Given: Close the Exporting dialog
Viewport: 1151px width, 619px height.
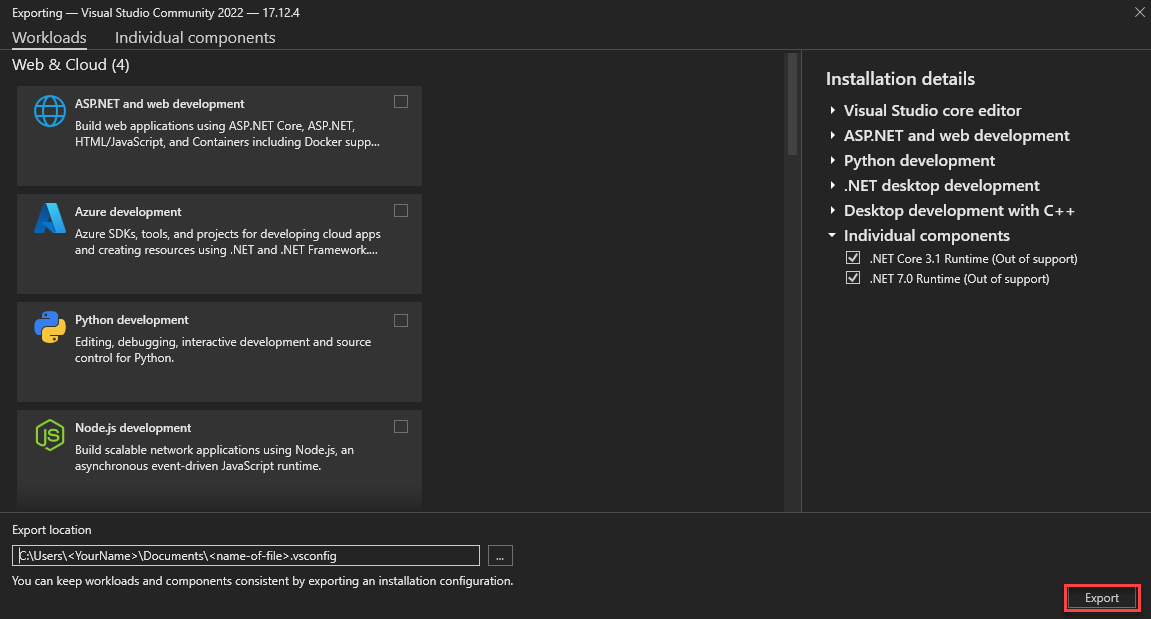Looking at the screenshot, I should coord(1137,12).
